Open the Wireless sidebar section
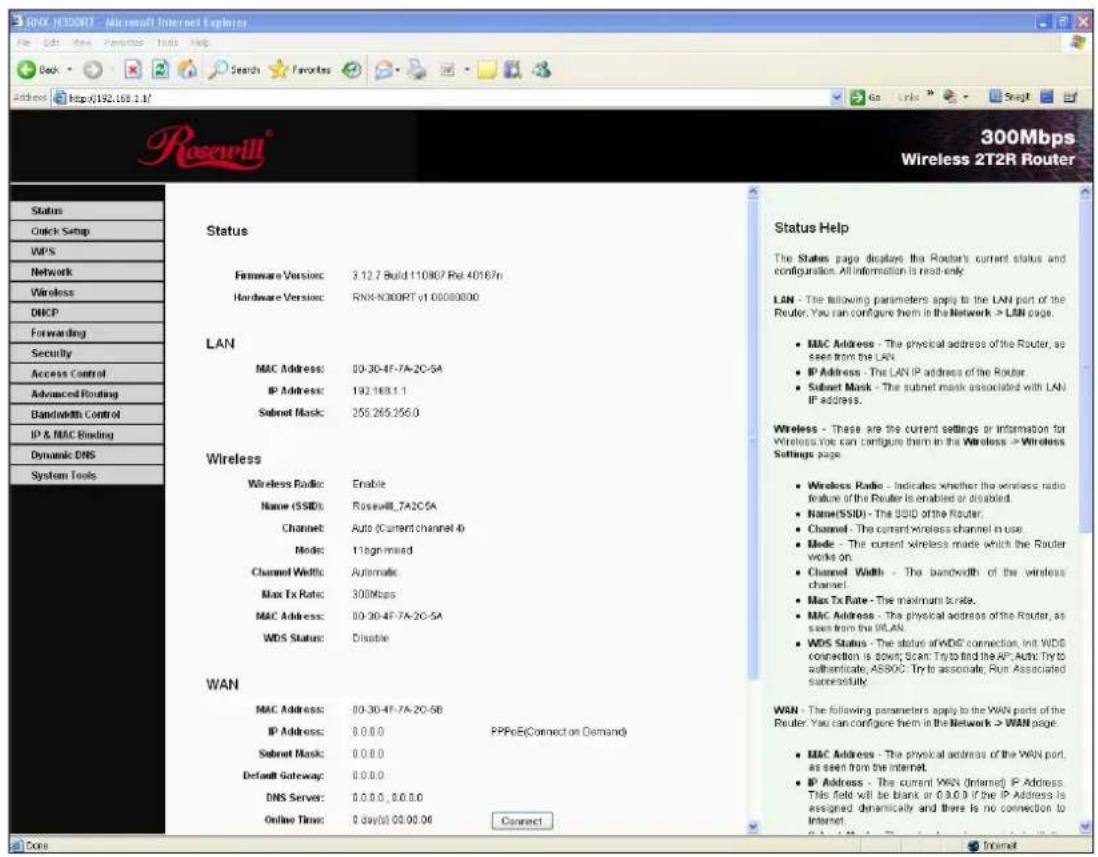This screenshot has height=857, width=1098. click(87, 292)
